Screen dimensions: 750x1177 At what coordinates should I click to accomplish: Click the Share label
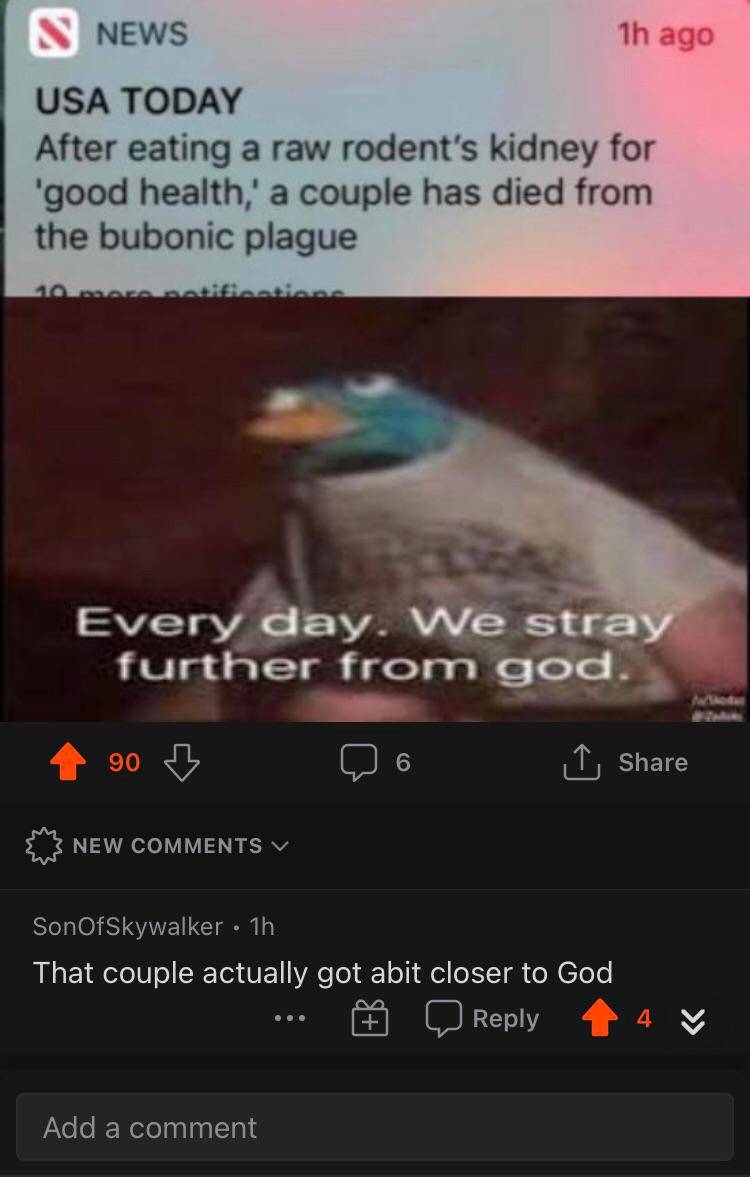pos(653,762)
